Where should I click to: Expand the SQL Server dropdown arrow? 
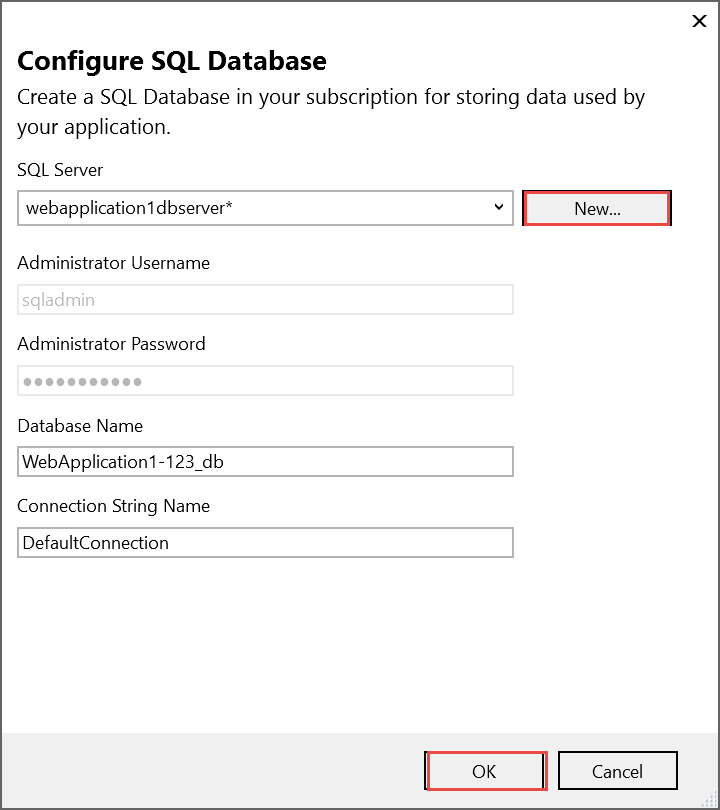click(x=499, y=208)
